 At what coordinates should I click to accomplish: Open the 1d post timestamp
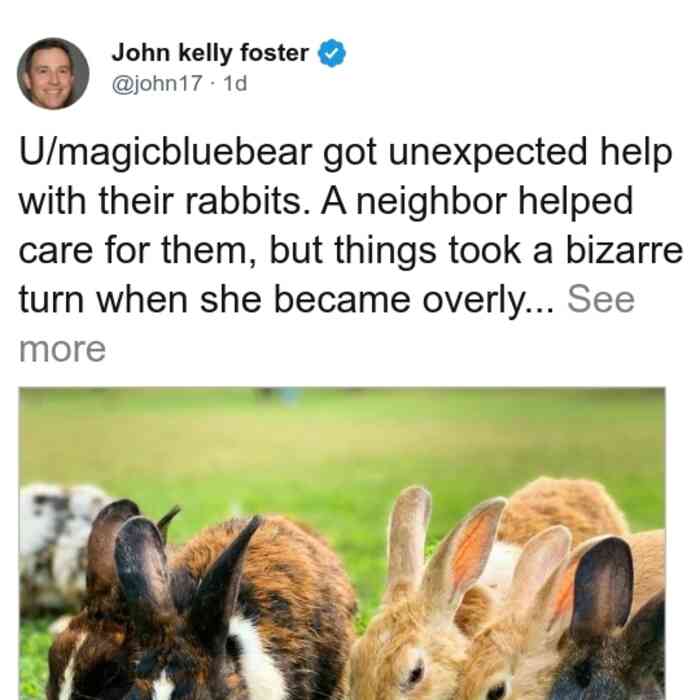click(x=235, y=83)
